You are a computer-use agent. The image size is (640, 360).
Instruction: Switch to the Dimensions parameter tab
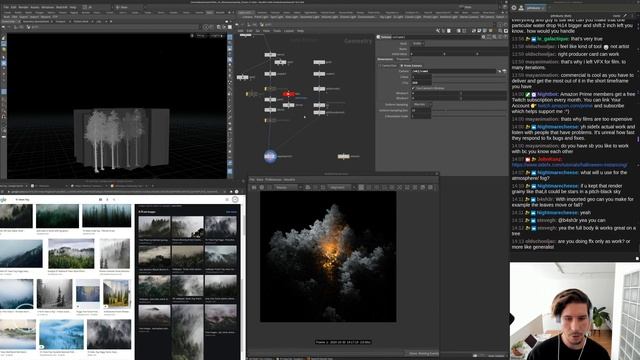[x=385, y=59]
